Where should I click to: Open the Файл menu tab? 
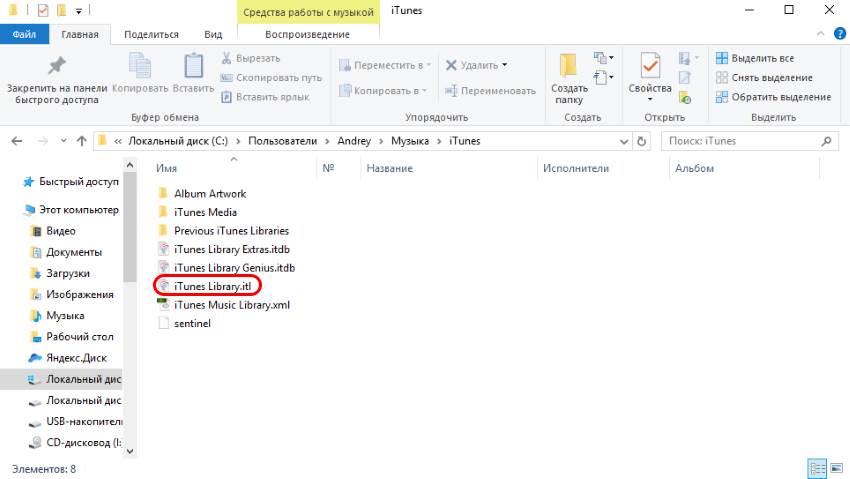click(x=25, y=34)
